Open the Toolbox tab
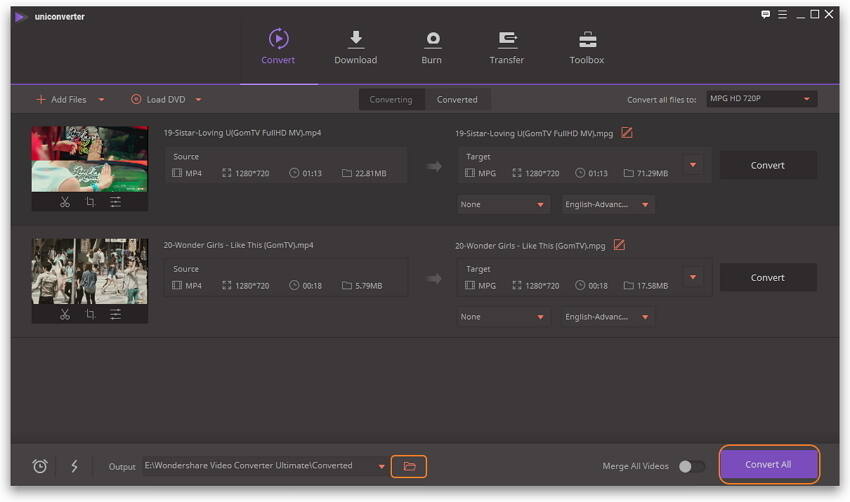 tap(587, 47)
